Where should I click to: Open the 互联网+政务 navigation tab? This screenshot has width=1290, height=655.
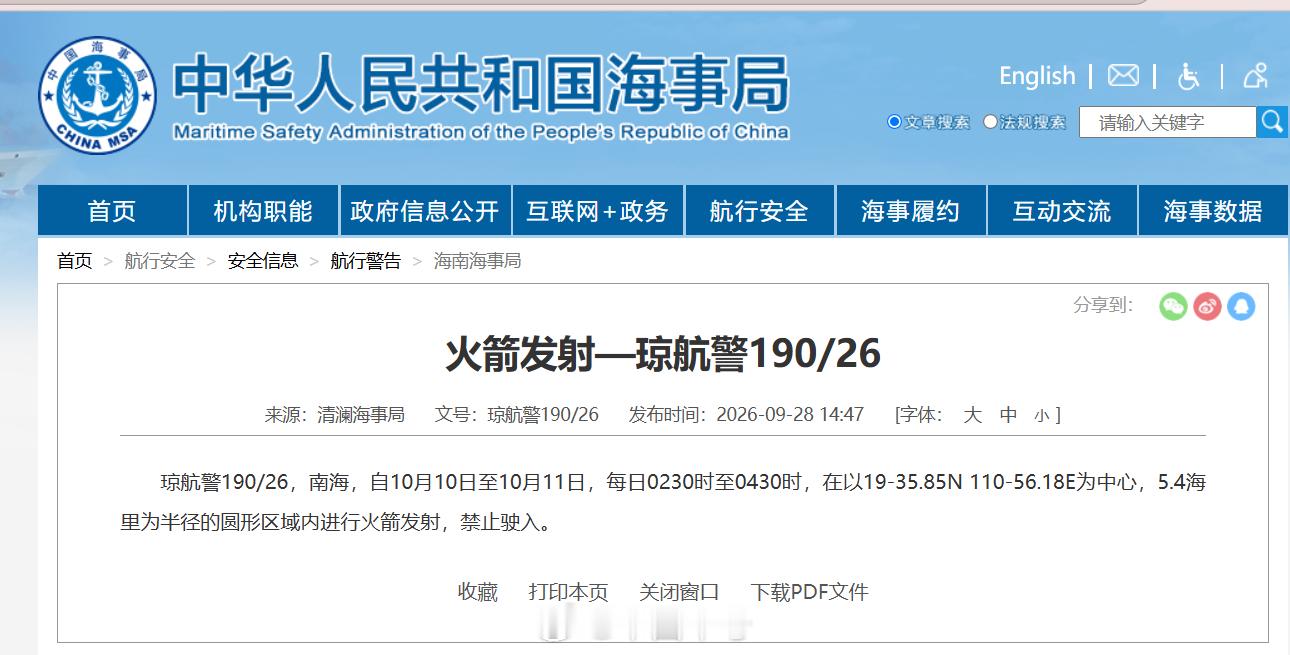coord(598,211)
